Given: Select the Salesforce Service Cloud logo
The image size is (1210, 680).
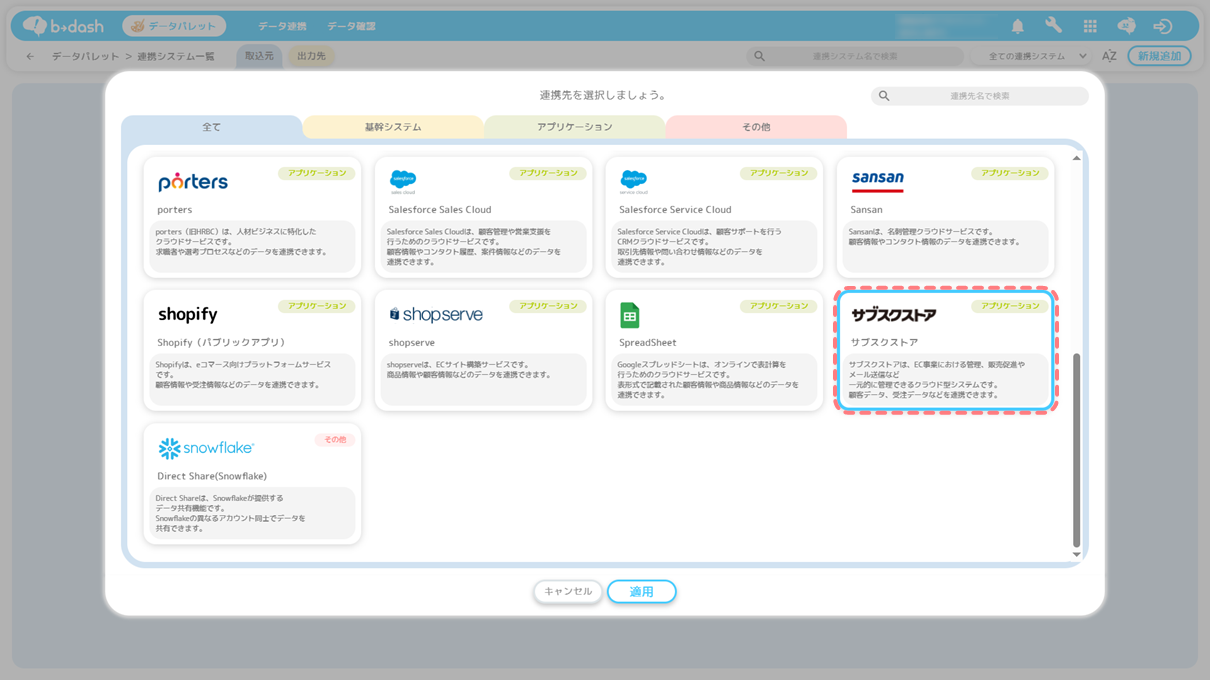Looking at the screenshot, I should pos(634,182).
